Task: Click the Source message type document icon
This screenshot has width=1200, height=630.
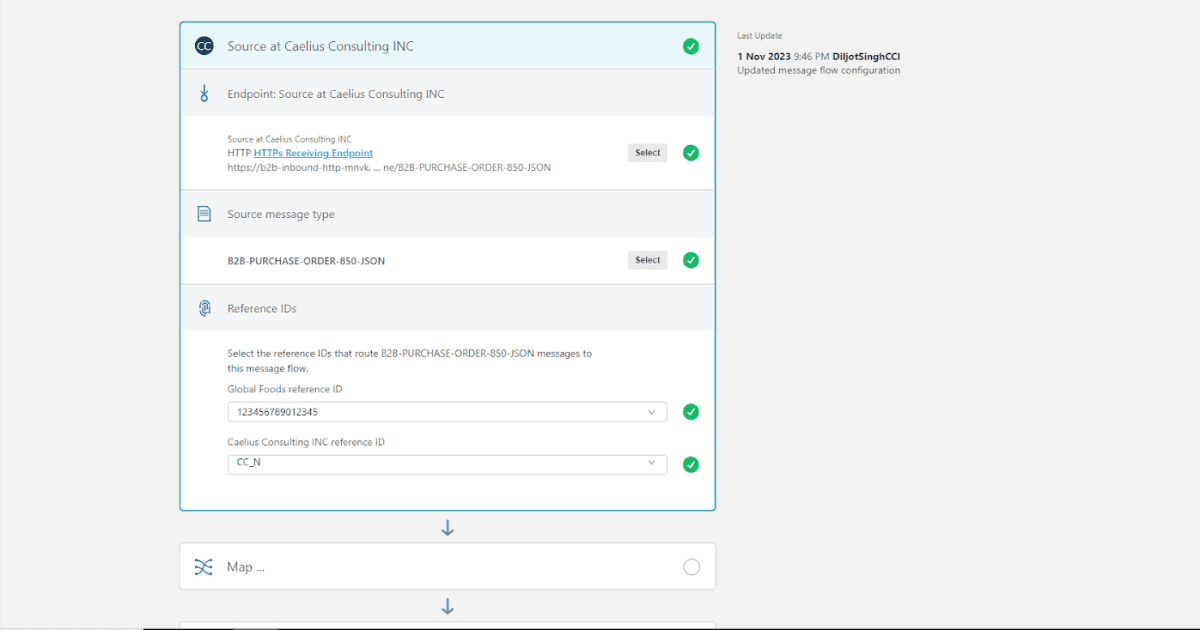Action: [204, 214]
